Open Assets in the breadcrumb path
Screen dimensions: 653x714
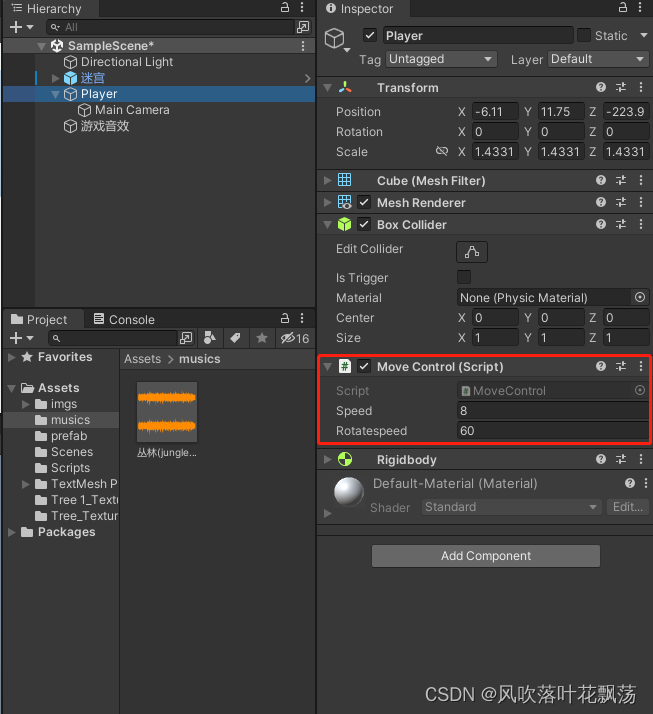coord(143,359)
